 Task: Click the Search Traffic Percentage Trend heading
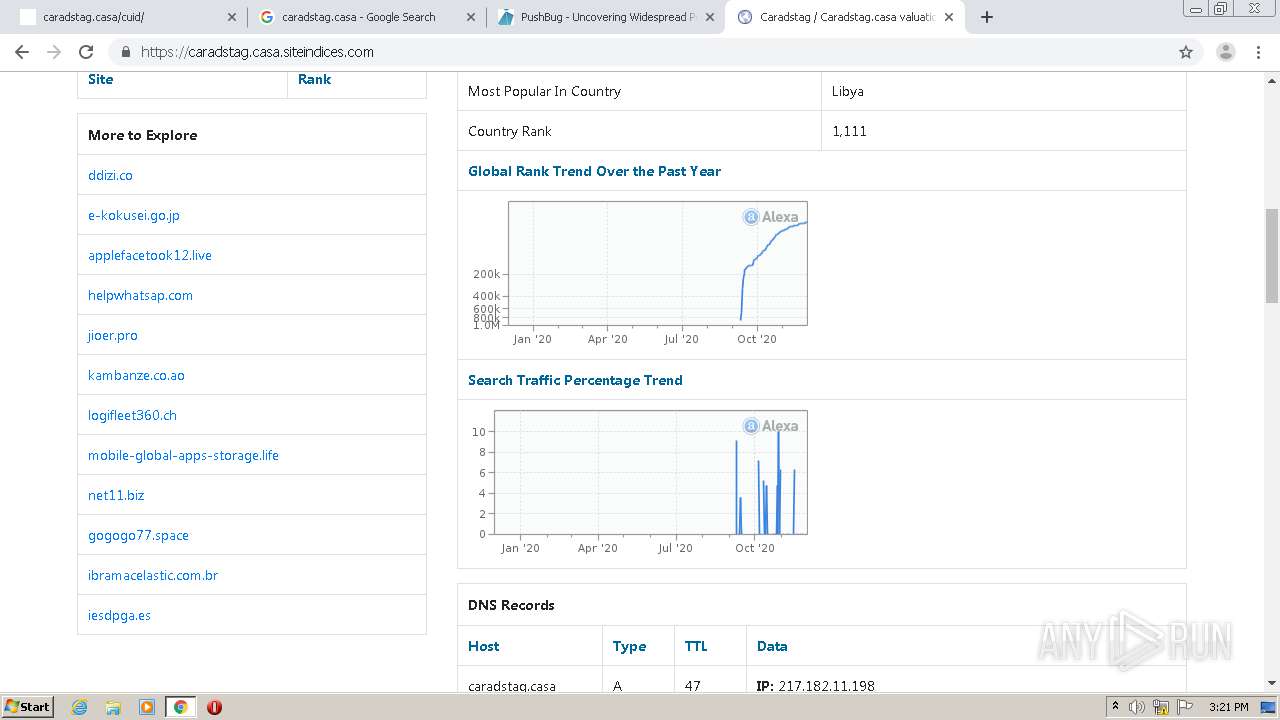click(575, 380)
